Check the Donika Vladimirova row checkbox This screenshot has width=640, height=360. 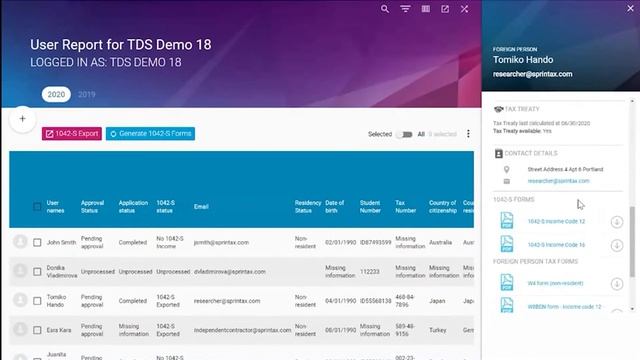[37, 271]
